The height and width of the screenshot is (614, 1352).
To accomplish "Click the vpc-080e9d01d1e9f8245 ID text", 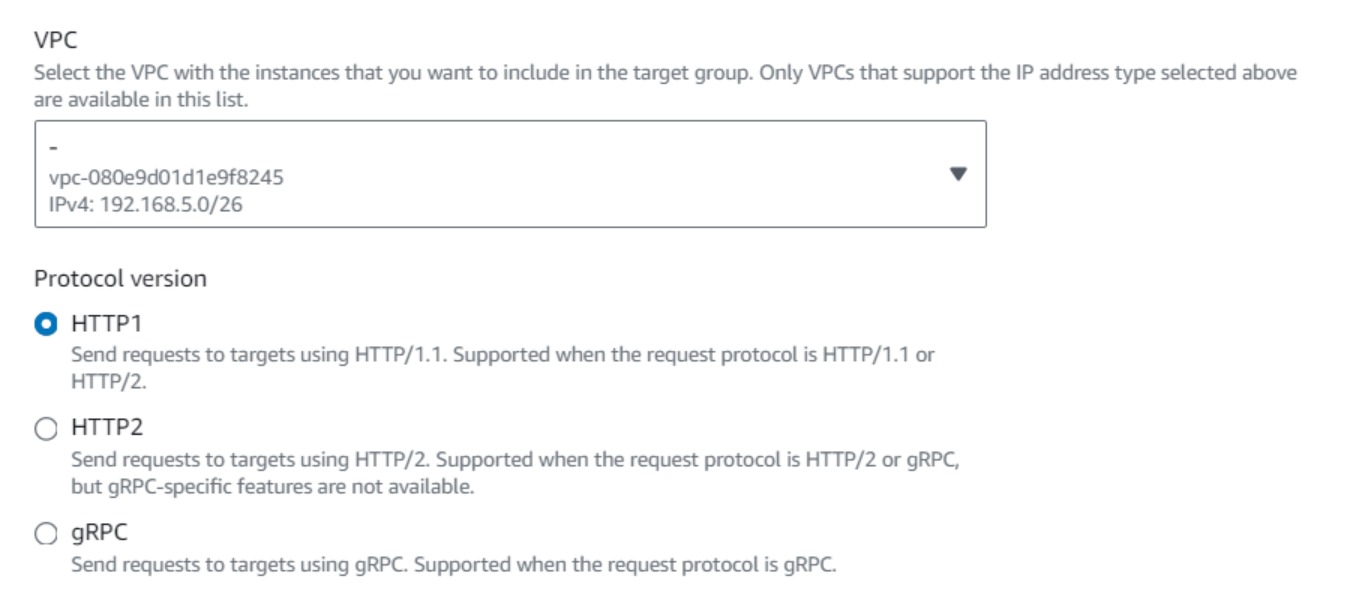I will [166, 177].
